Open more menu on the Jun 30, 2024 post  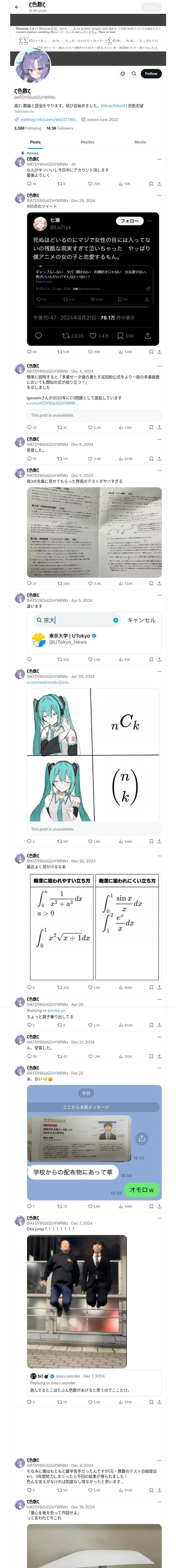[x=159, y=671]
